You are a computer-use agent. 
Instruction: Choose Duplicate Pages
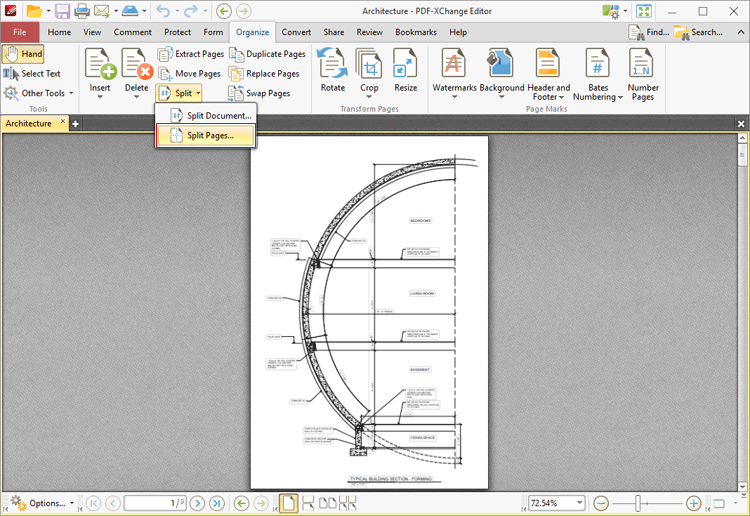[x=267, y=54]
